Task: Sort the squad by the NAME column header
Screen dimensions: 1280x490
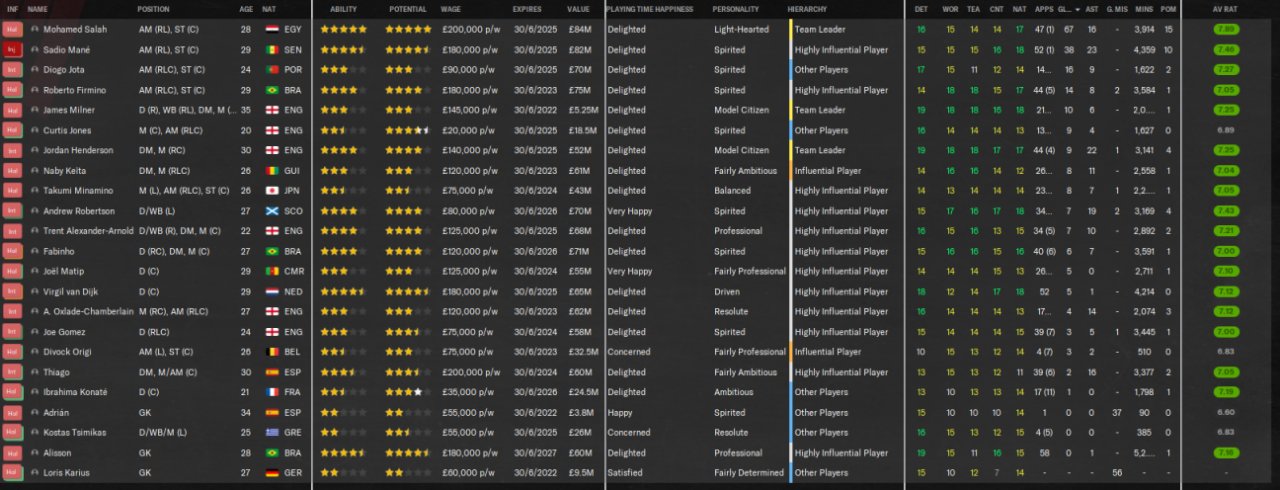Action: tap(38, 9)
